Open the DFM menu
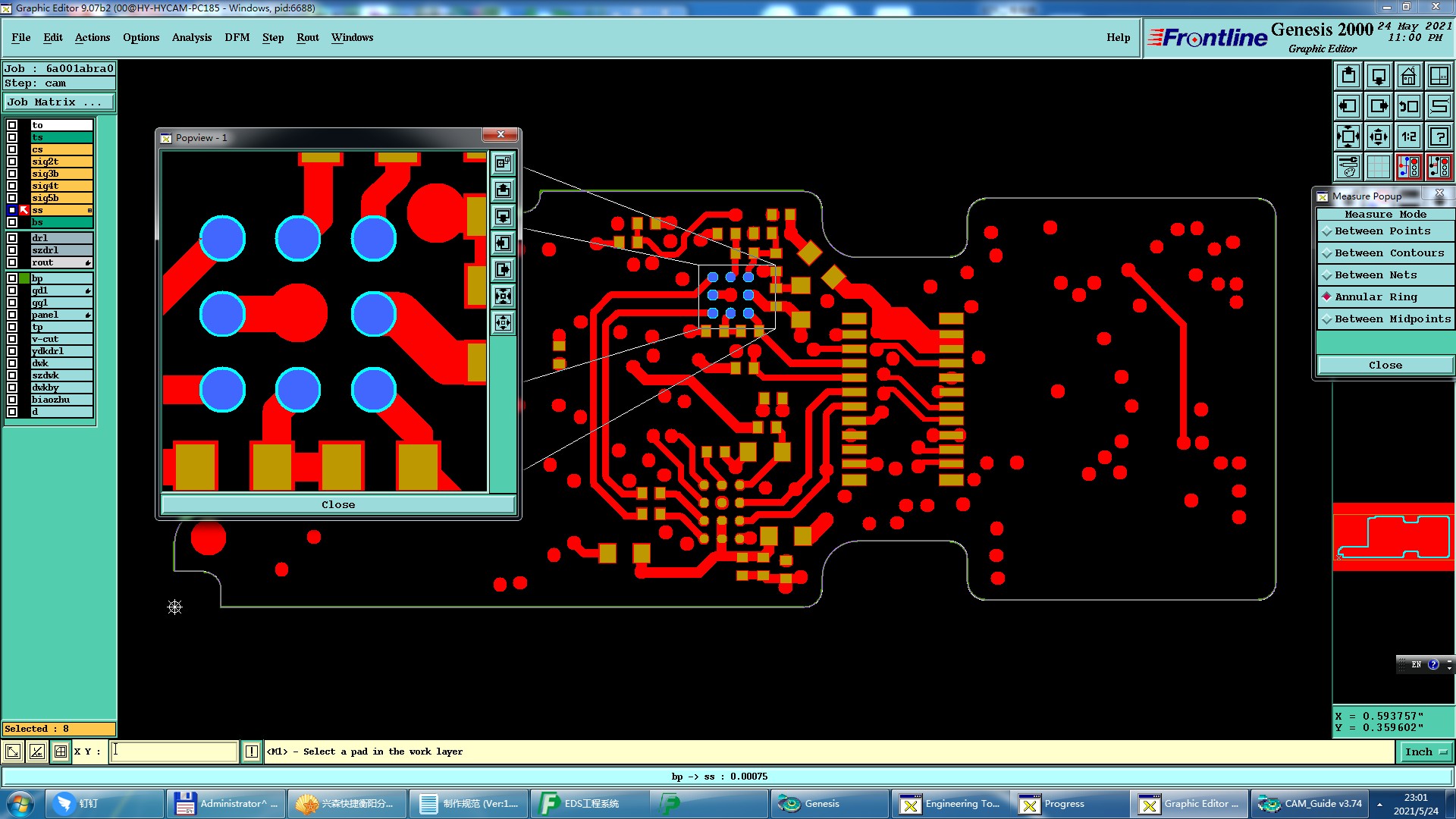The image size is (1456, 819). 237,37
